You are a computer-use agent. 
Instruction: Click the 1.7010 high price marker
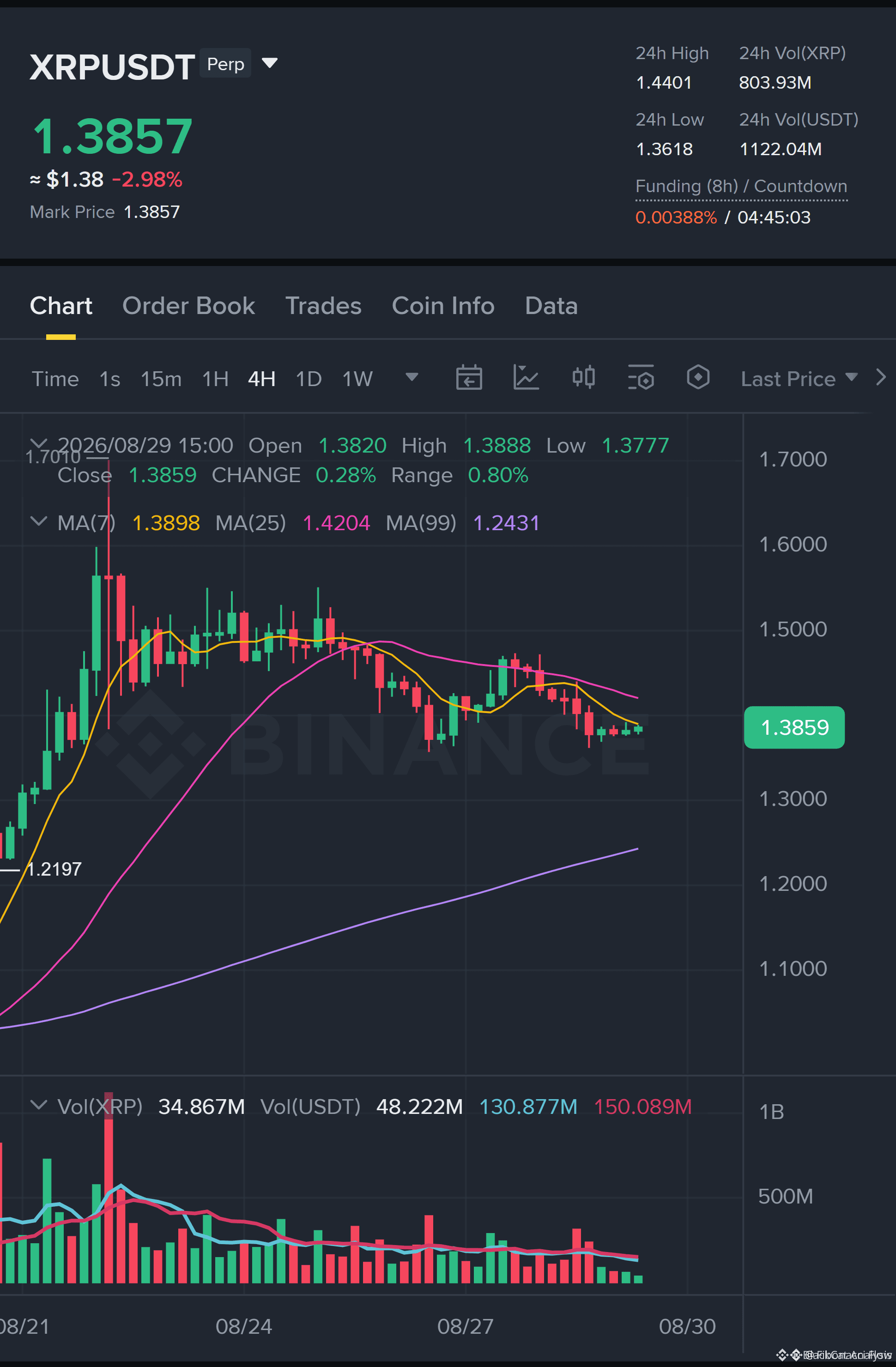click(x=53, y=457)
